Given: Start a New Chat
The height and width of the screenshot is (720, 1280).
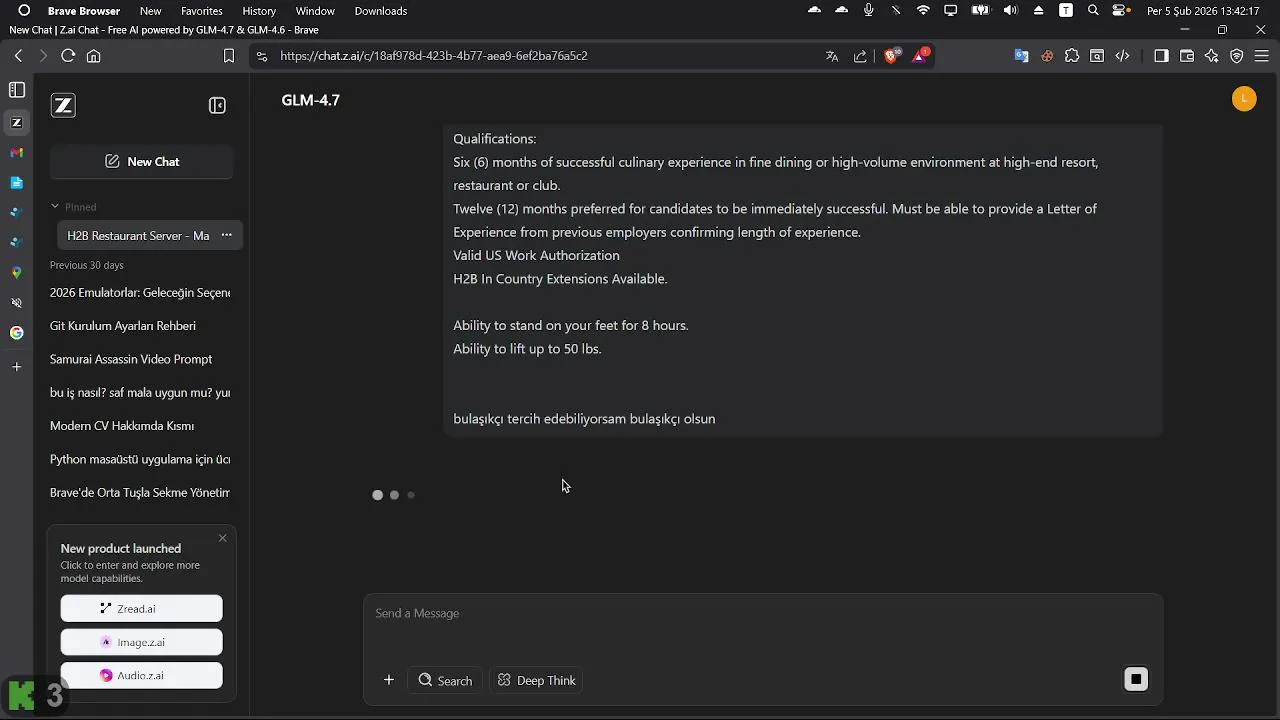Looking at the screenshot, I should pos(141,161).
